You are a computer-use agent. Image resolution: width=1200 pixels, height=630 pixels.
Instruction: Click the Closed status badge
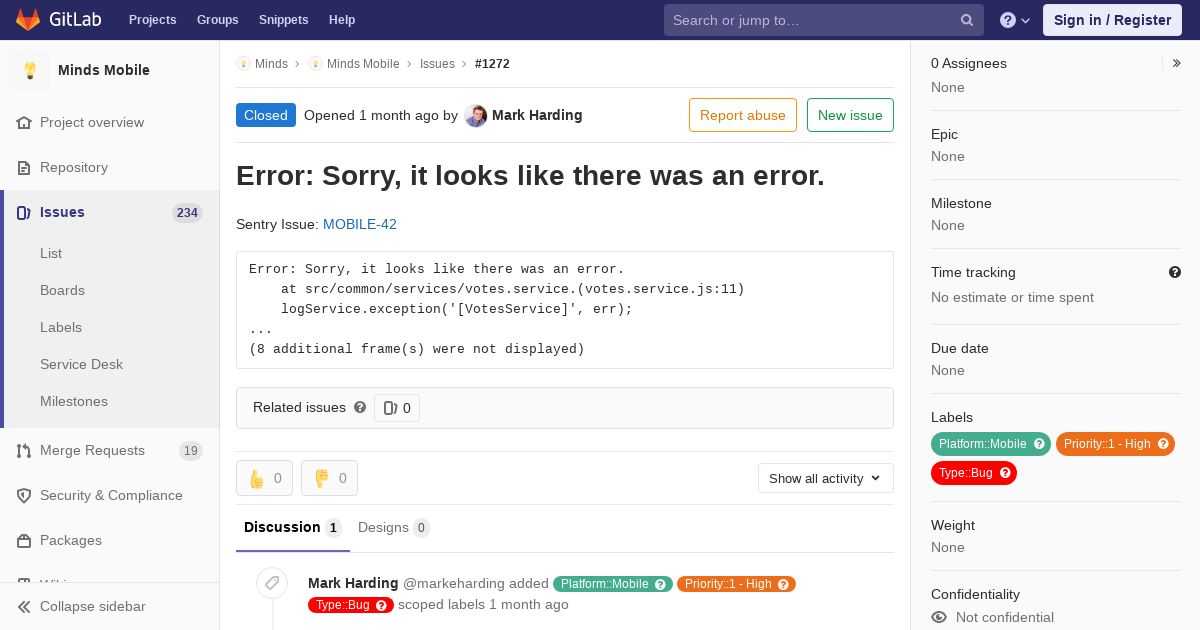click(x=266, y=115)
